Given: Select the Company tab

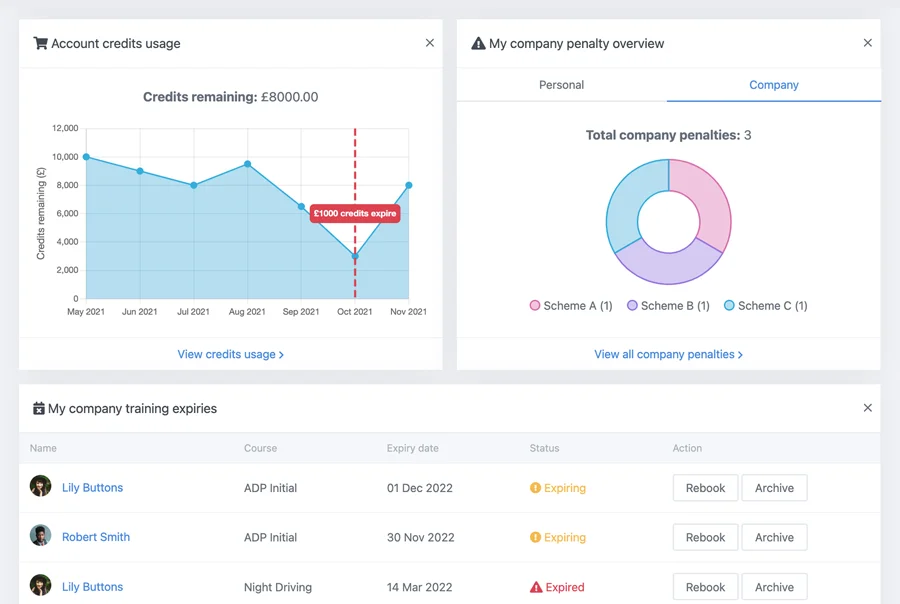Looking at the screenshot, I should [773, 85].
